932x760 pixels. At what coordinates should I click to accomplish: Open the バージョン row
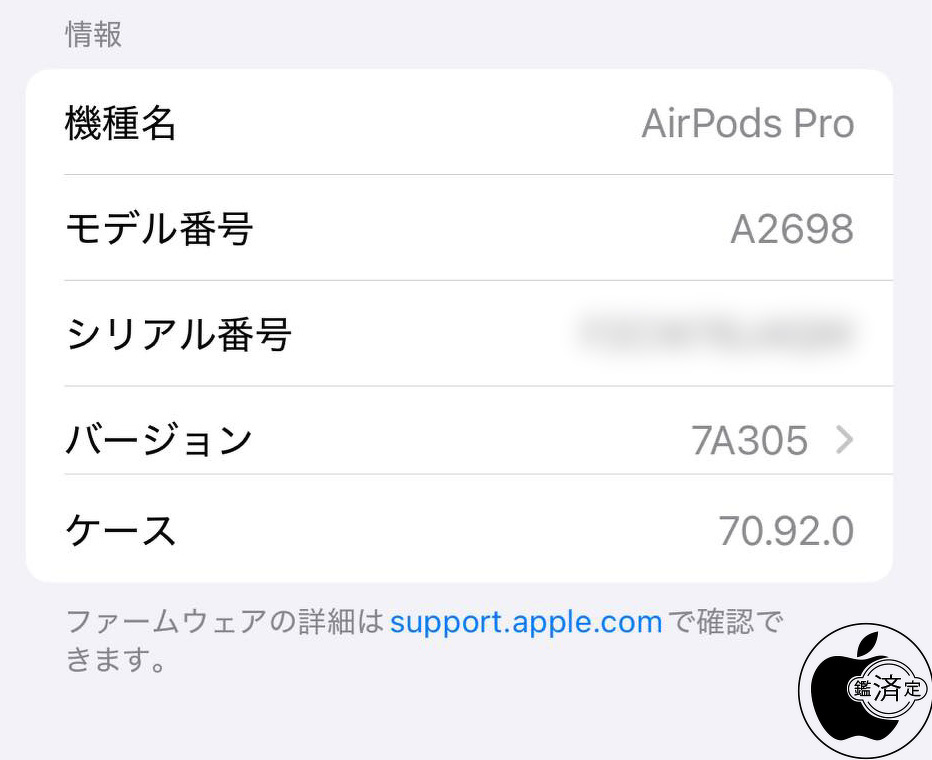point(459,440)
